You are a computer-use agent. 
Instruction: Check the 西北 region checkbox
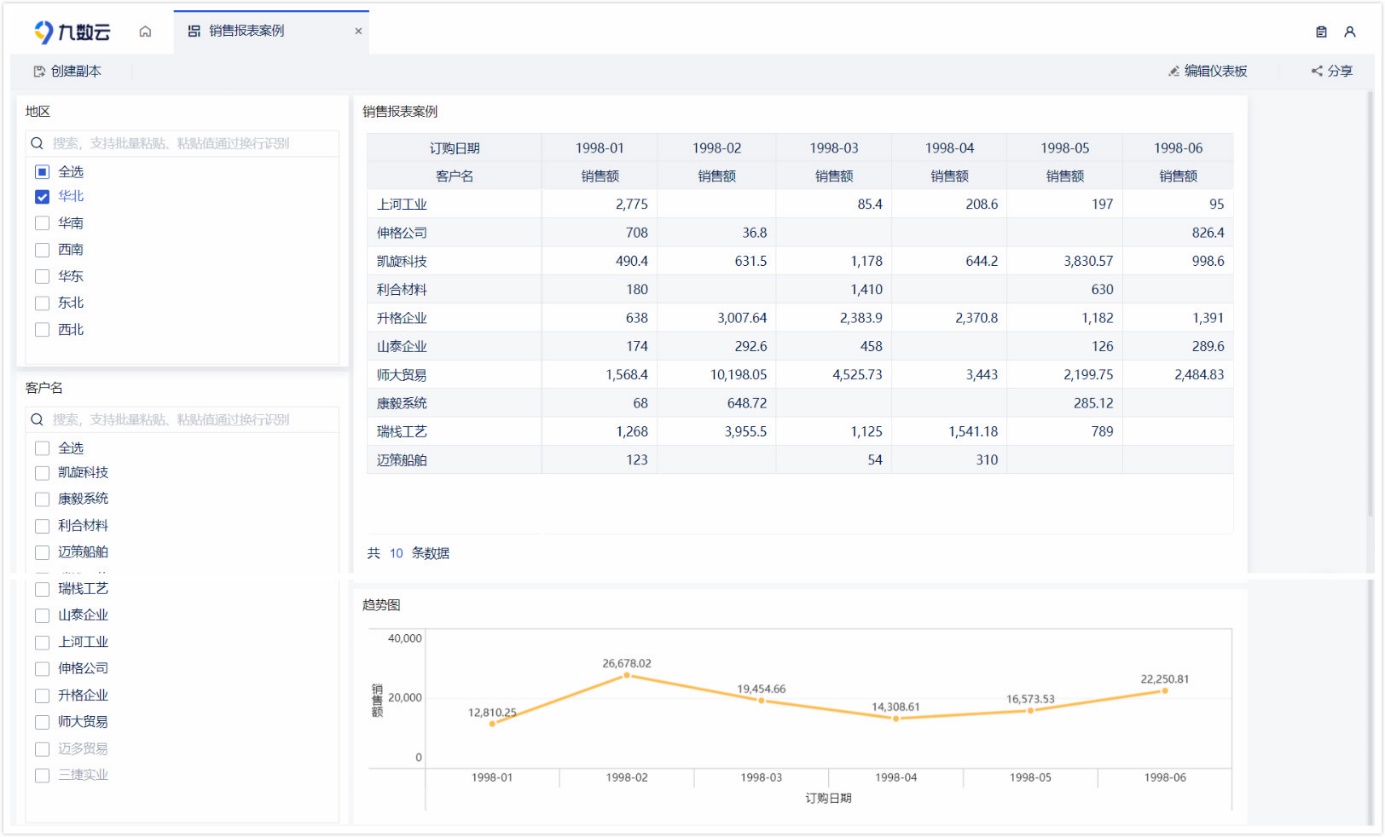point(42,329)
